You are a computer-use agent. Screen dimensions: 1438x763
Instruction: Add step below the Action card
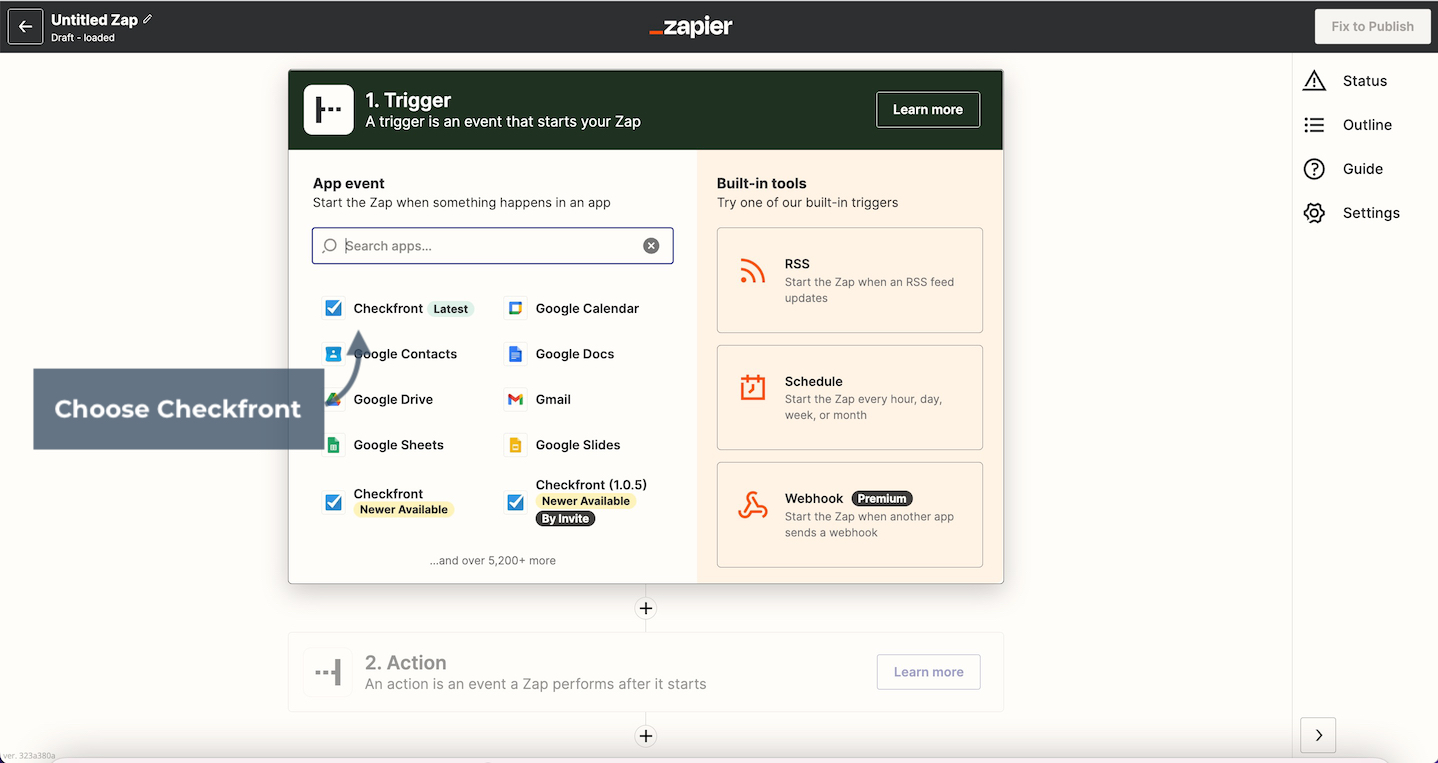point(646,736)
